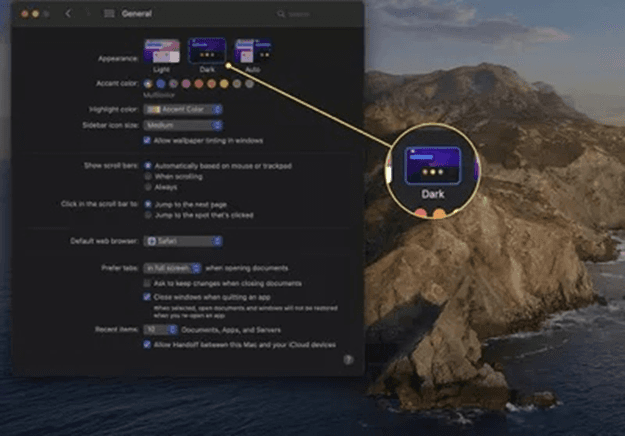Open the Prefer tabs dropdown

coord(172,268)
